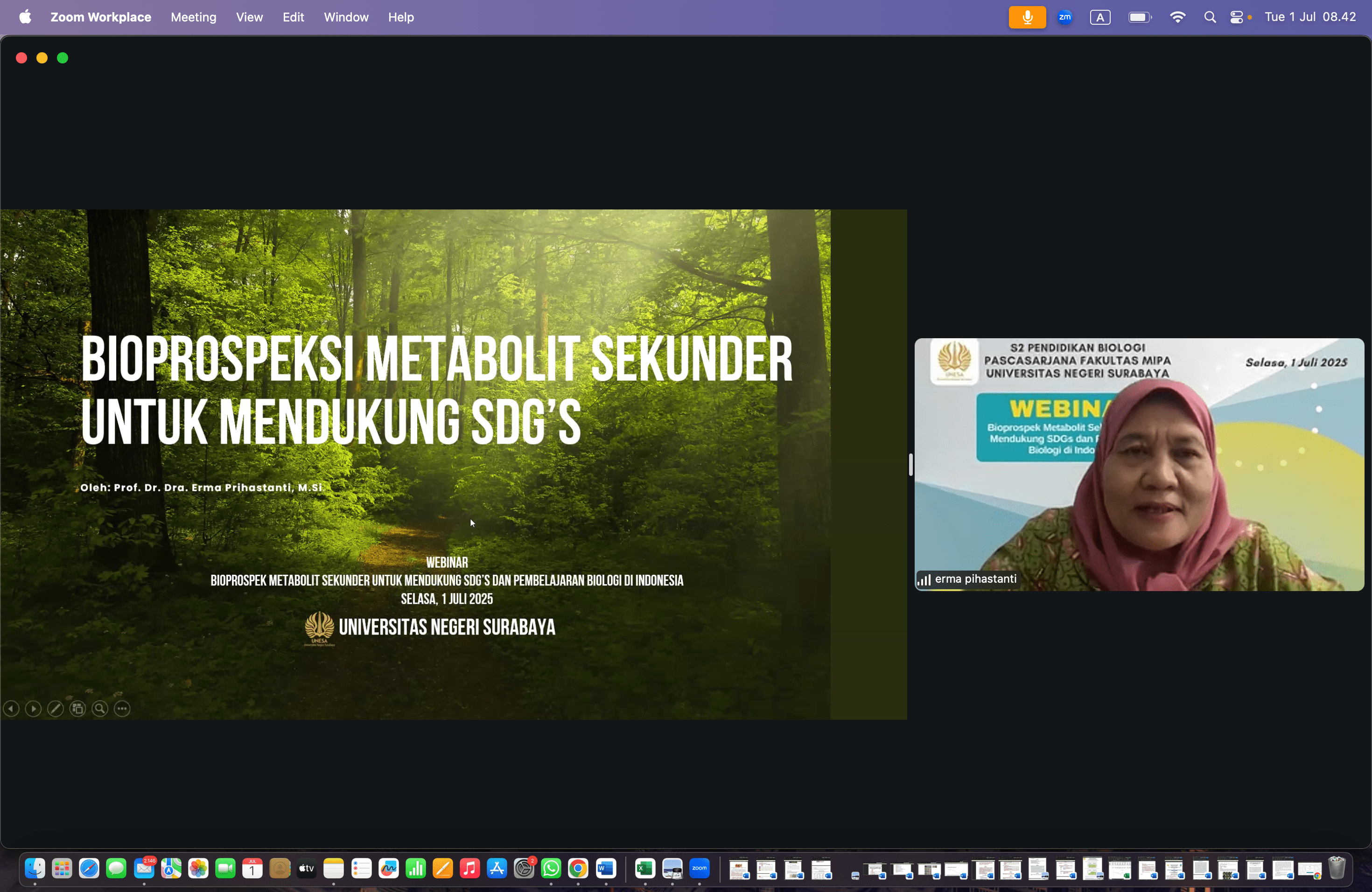Click erma pihastanti's video thumbnail

[x=1139, y=465]
